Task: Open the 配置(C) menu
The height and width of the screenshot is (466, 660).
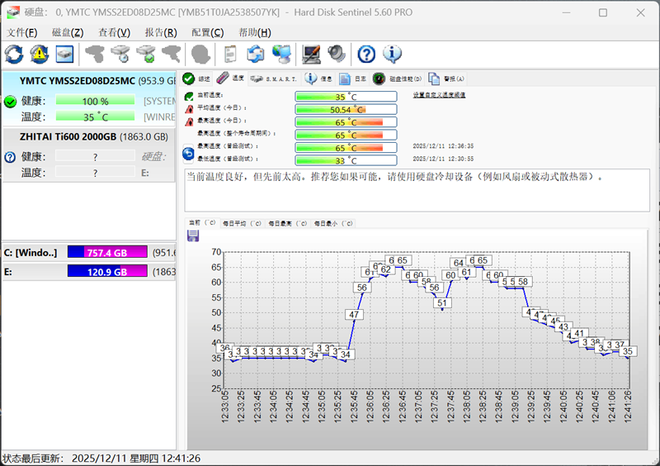Action: [x=207, y=33]
